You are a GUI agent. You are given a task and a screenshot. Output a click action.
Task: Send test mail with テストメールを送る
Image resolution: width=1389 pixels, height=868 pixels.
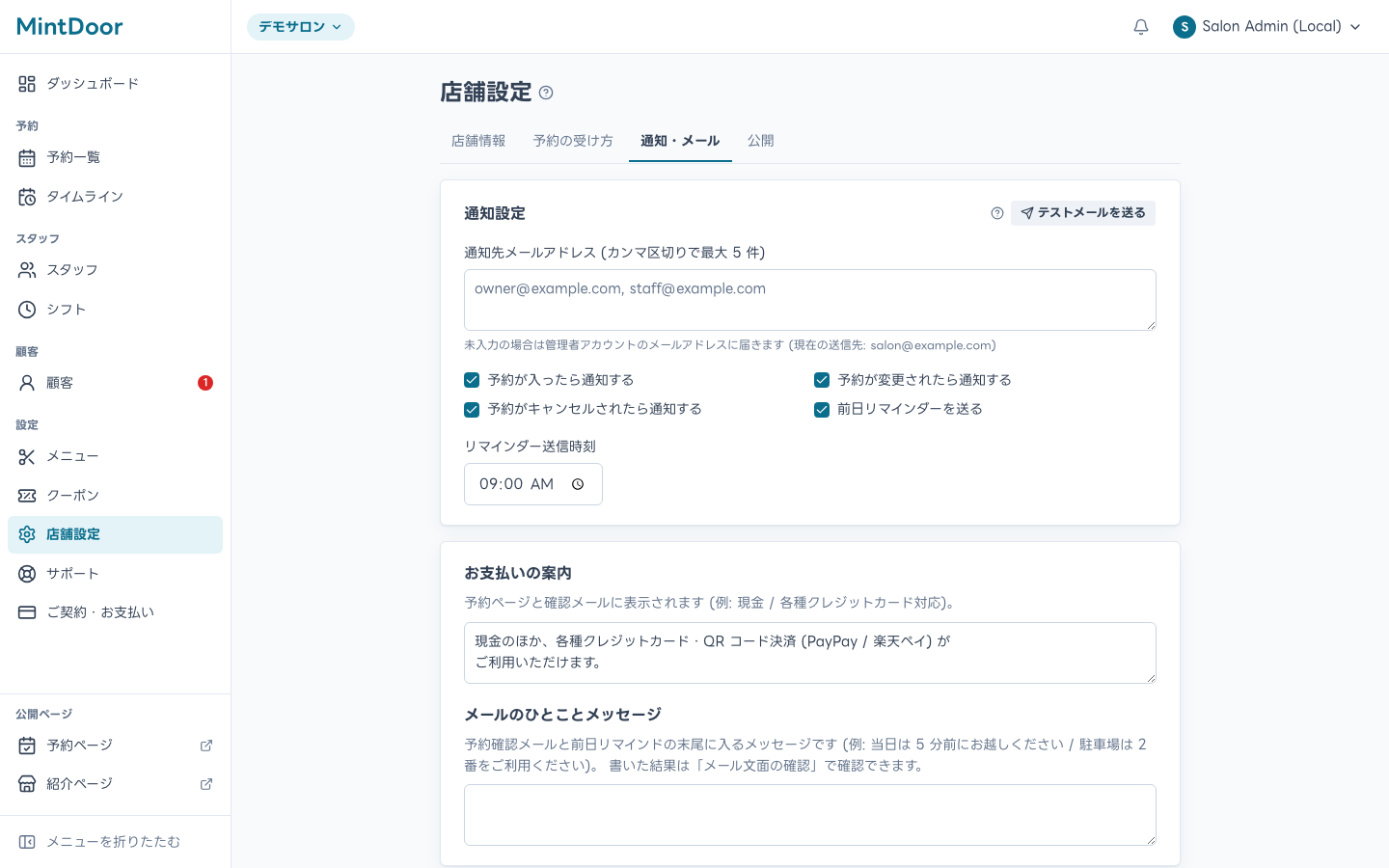1083,213
